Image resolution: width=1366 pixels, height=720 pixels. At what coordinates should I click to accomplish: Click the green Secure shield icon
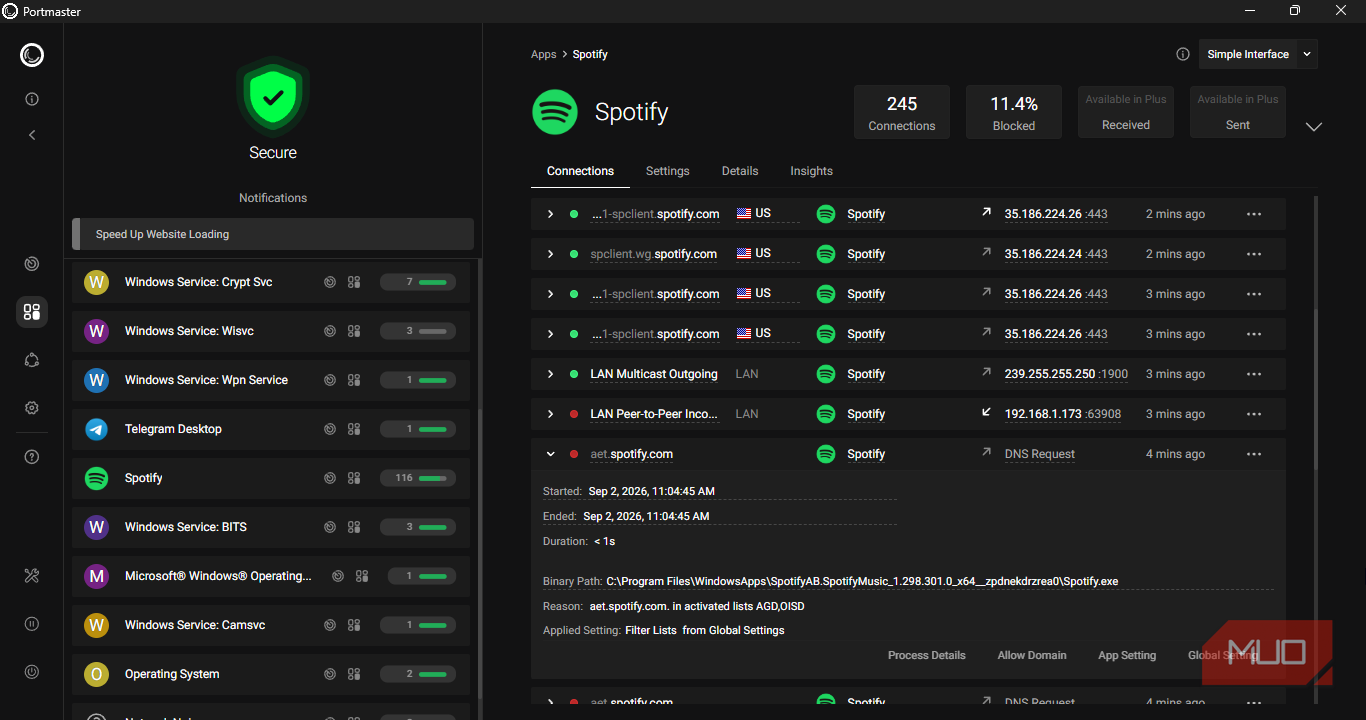pyautogui.click(x=273, y=96)
